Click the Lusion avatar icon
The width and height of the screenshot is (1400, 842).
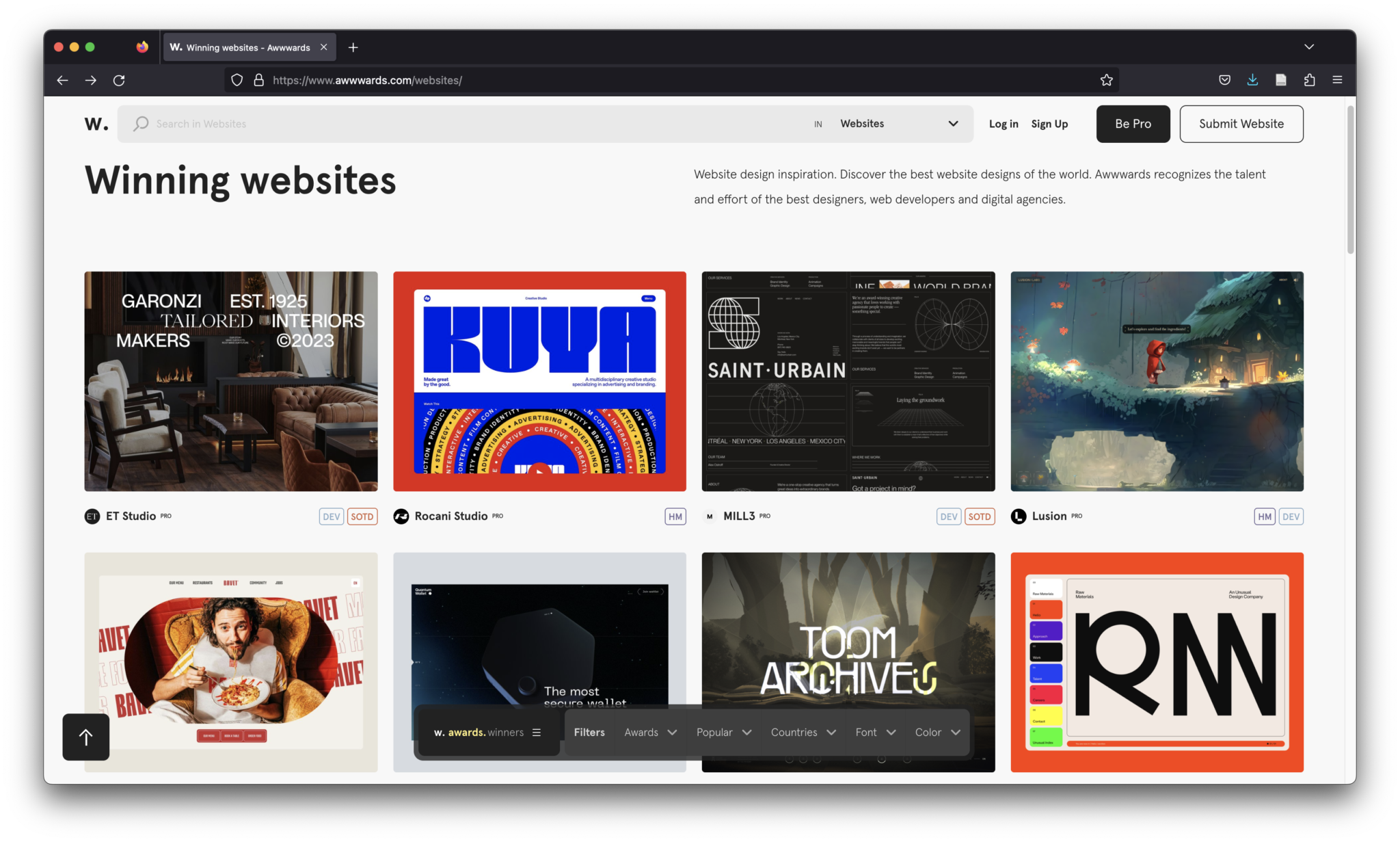point(1019,516)
